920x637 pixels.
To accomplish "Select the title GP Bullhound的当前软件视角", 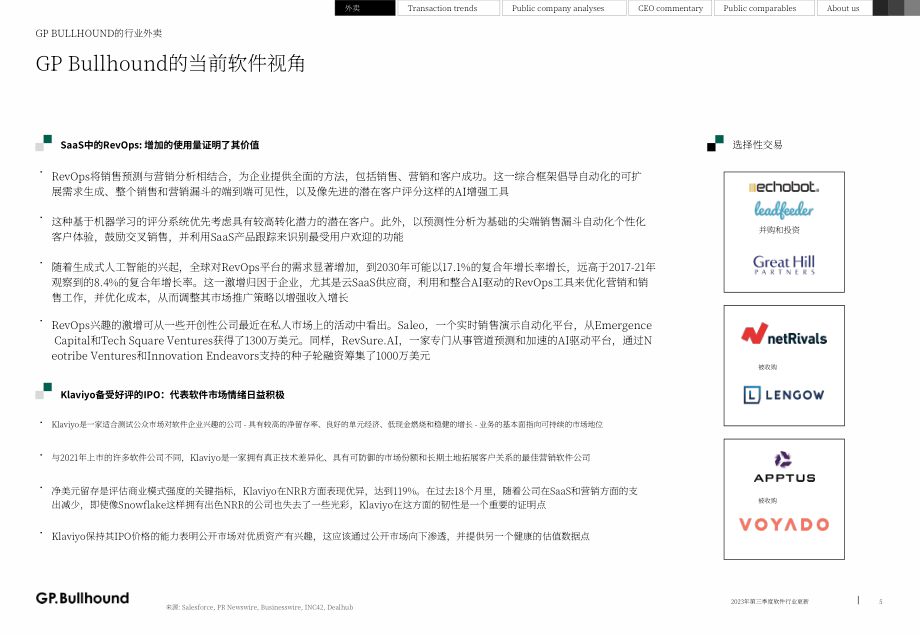I will [x=170, y=63].
